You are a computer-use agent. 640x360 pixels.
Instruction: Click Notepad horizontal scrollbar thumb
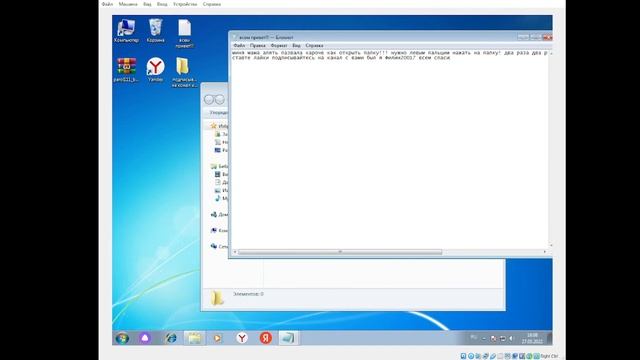click(x=340, y=252)
